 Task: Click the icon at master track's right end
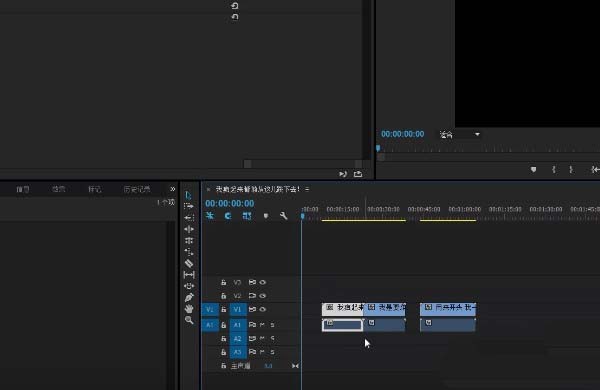click(x=295, y=366)
